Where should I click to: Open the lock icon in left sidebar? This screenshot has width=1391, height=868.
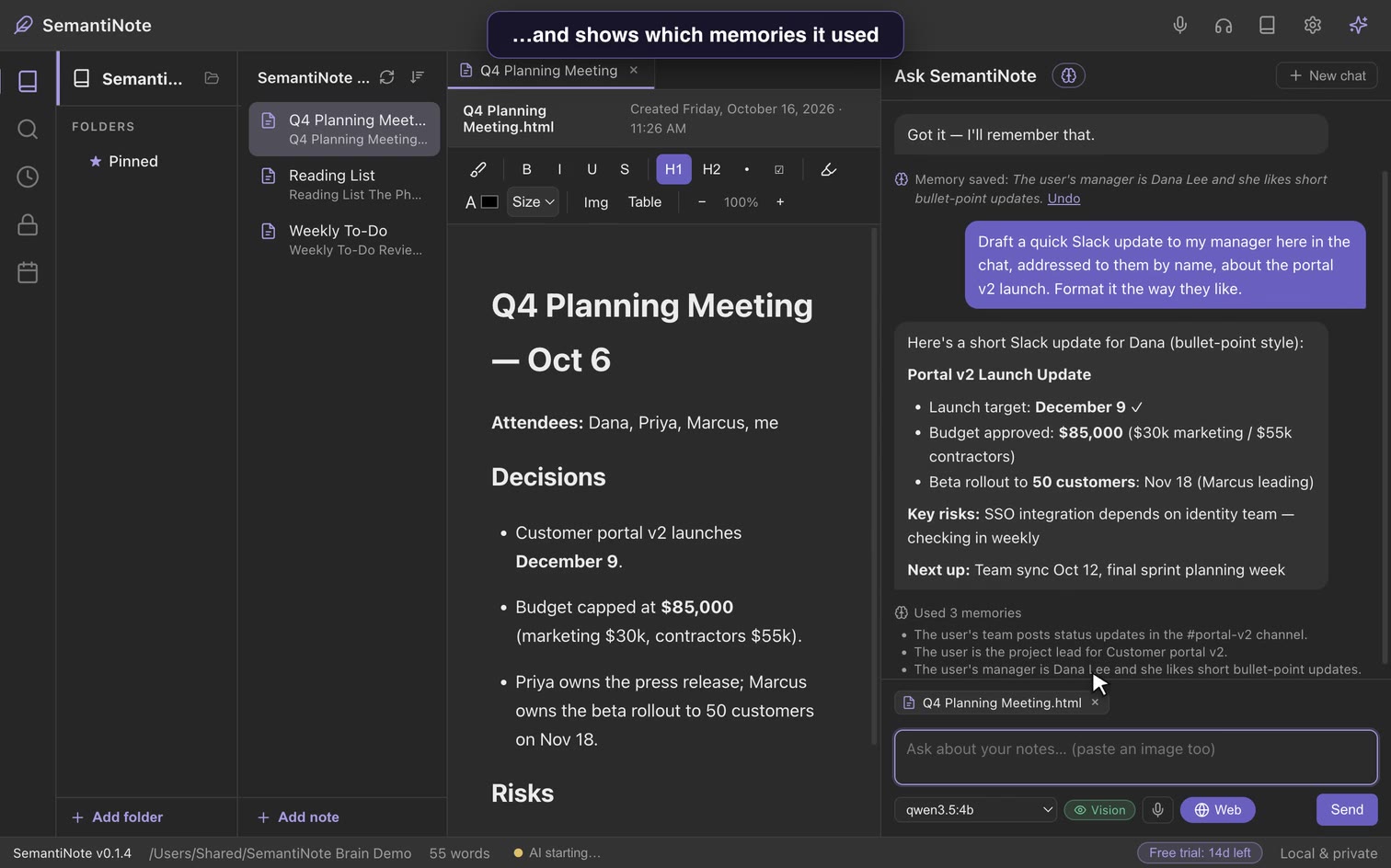coord(28,224)
